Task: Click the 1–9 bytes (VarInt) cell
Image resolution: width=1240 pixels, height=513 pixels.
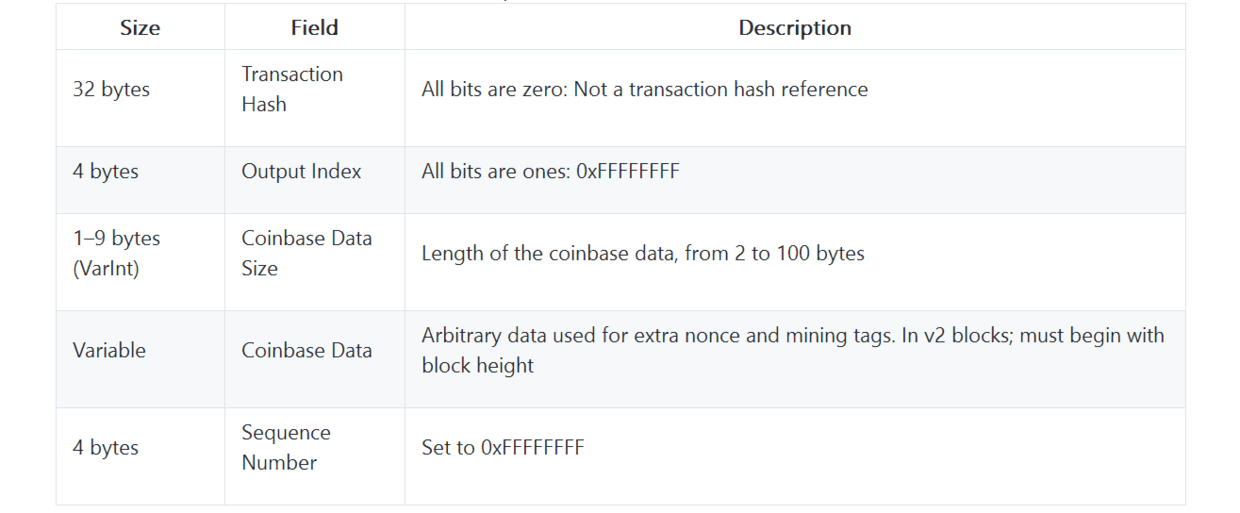Action: [x=116, y=253]
